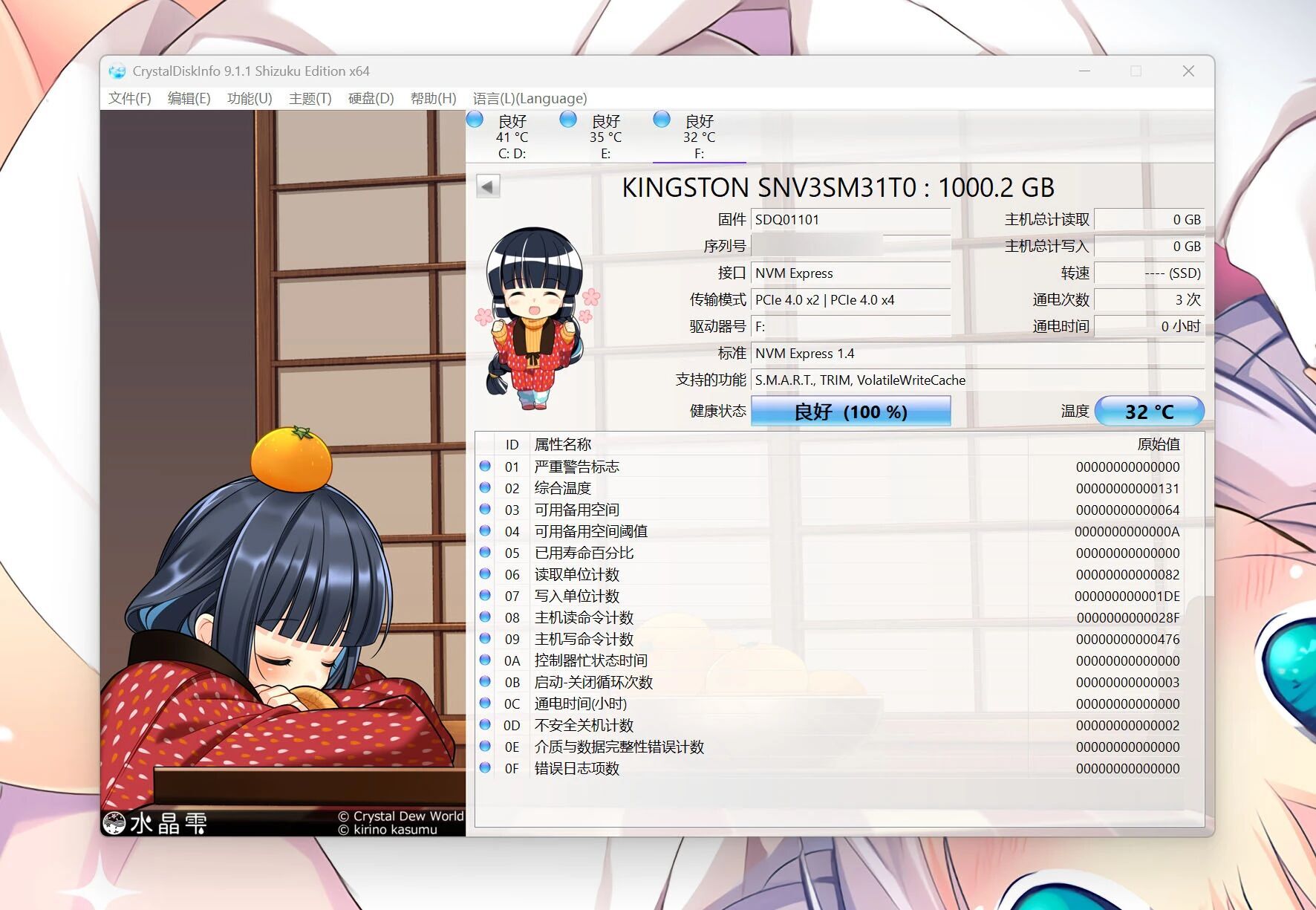Click the 支持的功能 S.M.A.R.T. field
The width and height of the screenshot is (1316, 910).
pyautogui.click(x=978, y=380)
